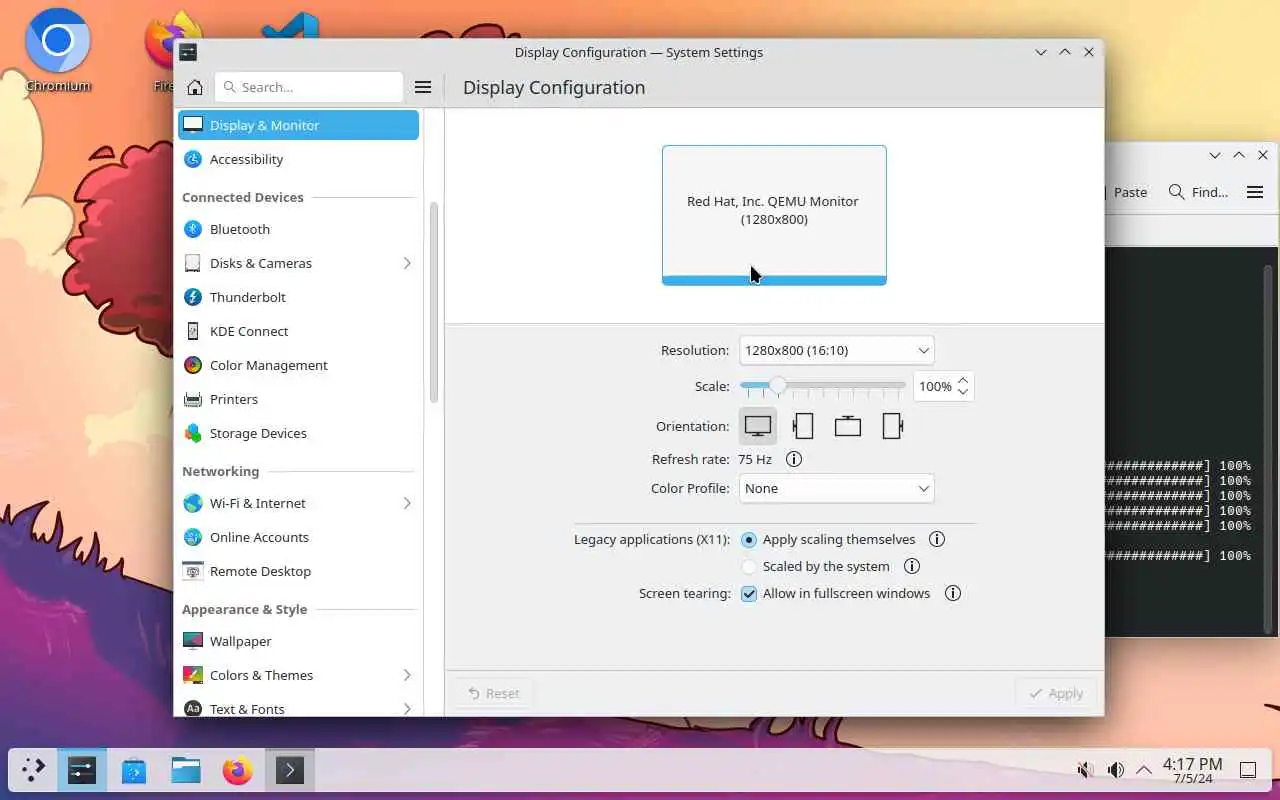
Task: Click the show desktop button in the panel
Action: coord(1248,770)
